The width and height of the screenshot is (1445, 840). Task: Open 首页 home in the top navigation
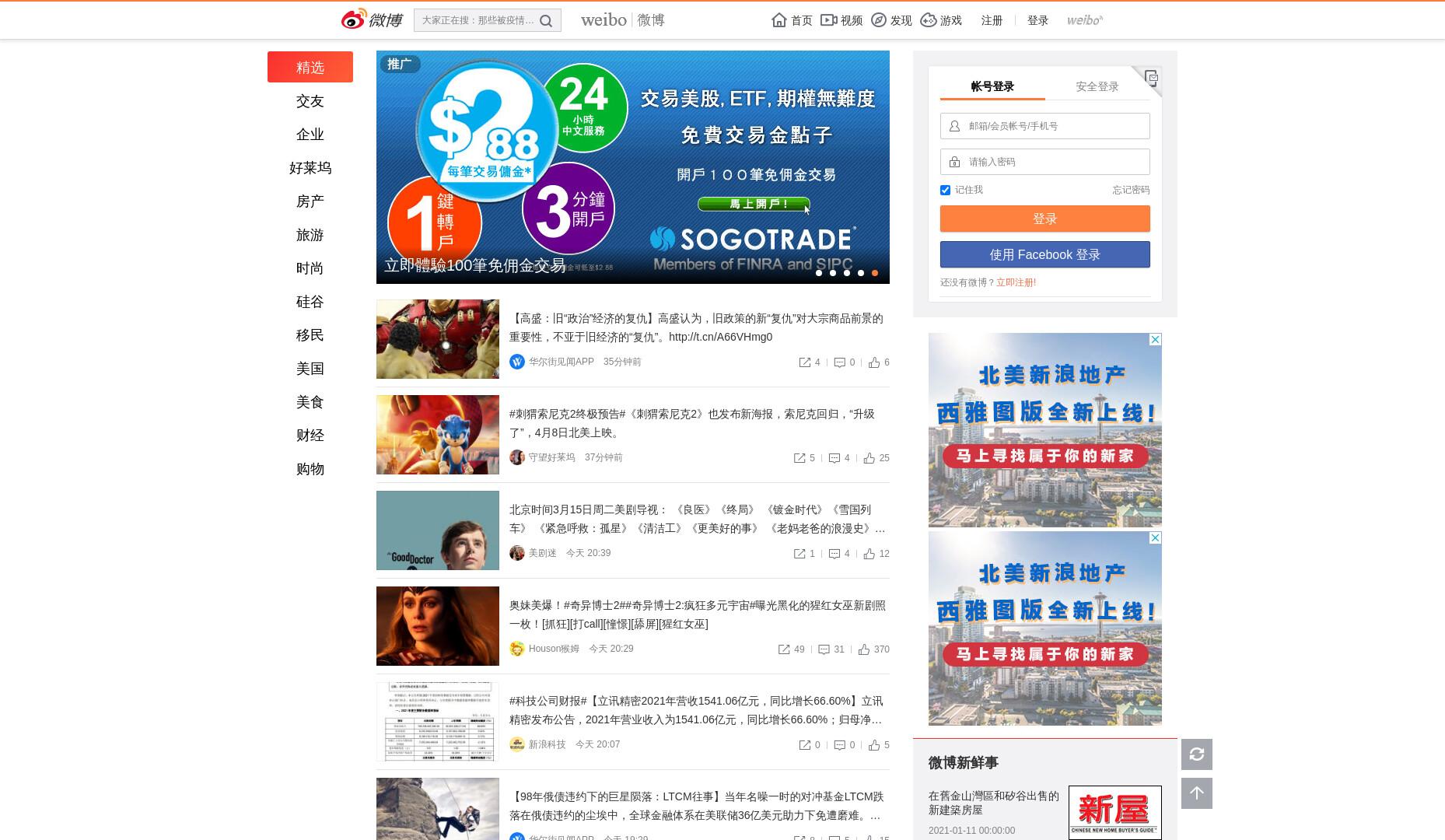pos(792,20)
